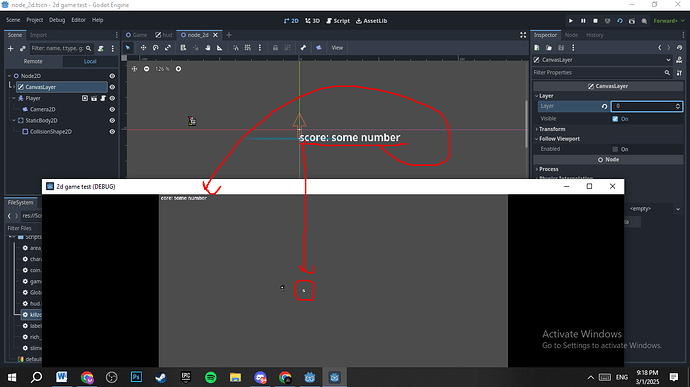Viewport: 690px width, 387px height.
Task: Zoom in the 2D viewport
Action: [178, 69]
